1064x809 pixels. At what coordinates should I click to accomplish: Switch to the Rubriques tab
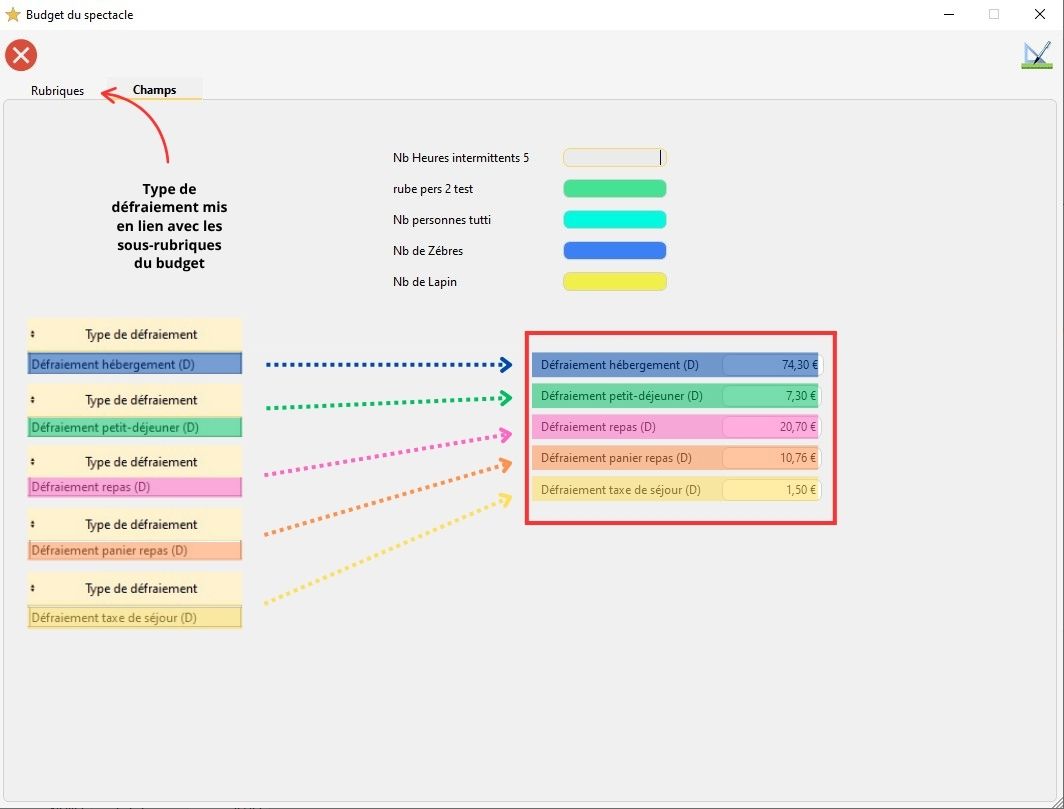(57, 91)
